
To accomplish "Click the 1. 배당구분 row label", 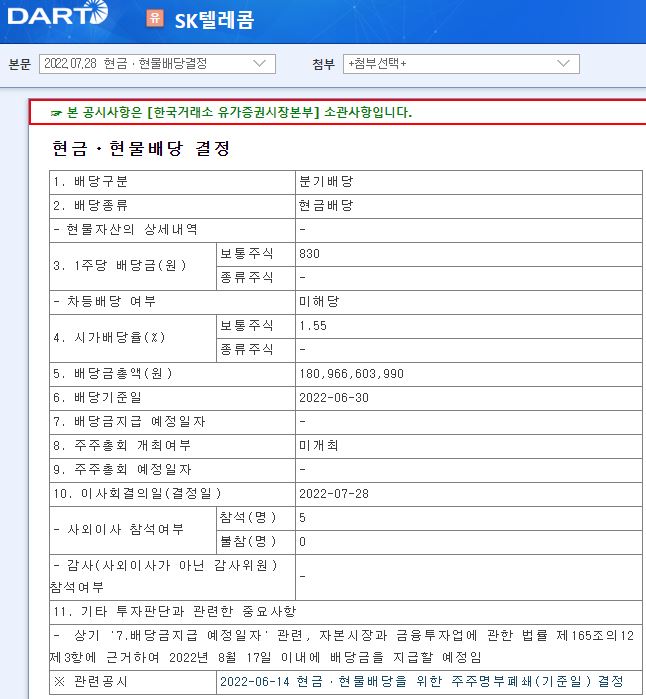I will click(91, 182).
